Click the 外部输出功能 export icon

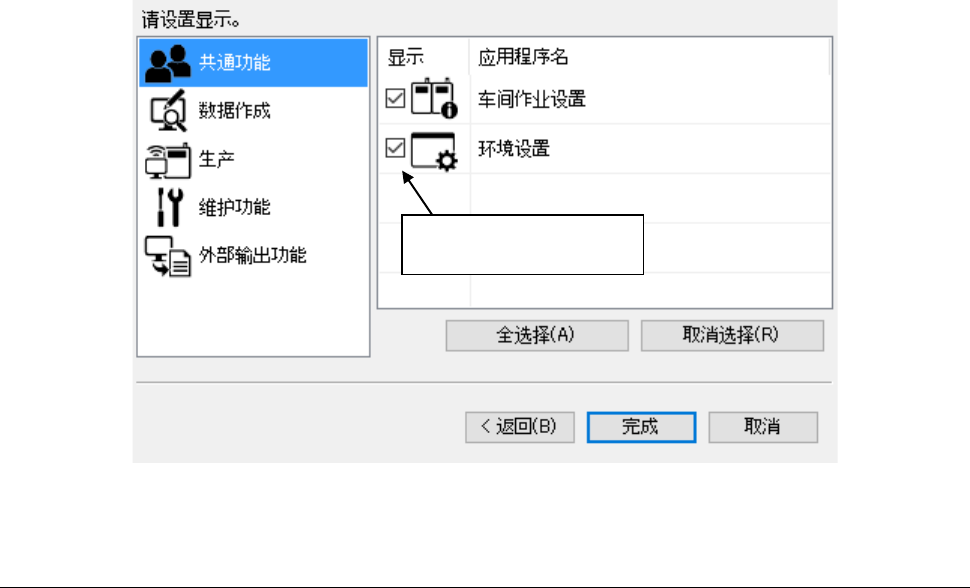(x=168, y=256)
